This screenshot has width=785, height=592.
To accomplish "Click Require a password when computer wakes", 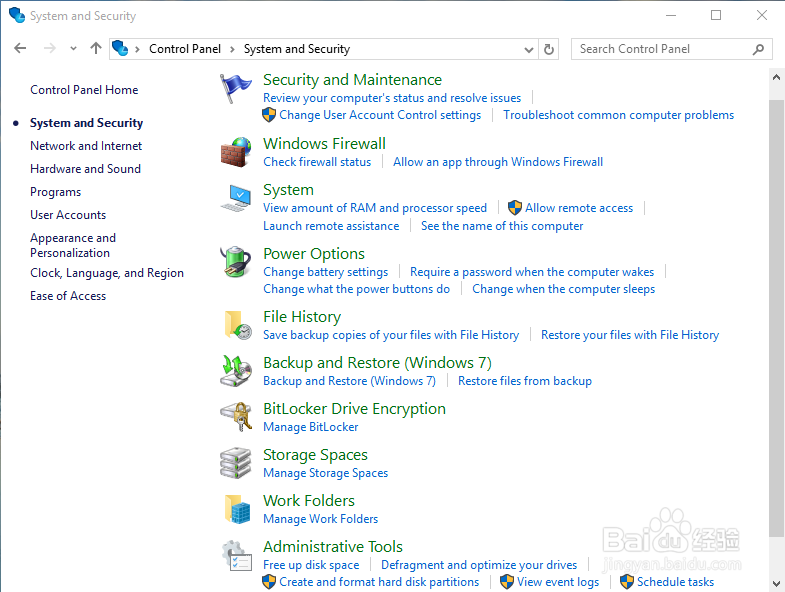I will 532,272.
